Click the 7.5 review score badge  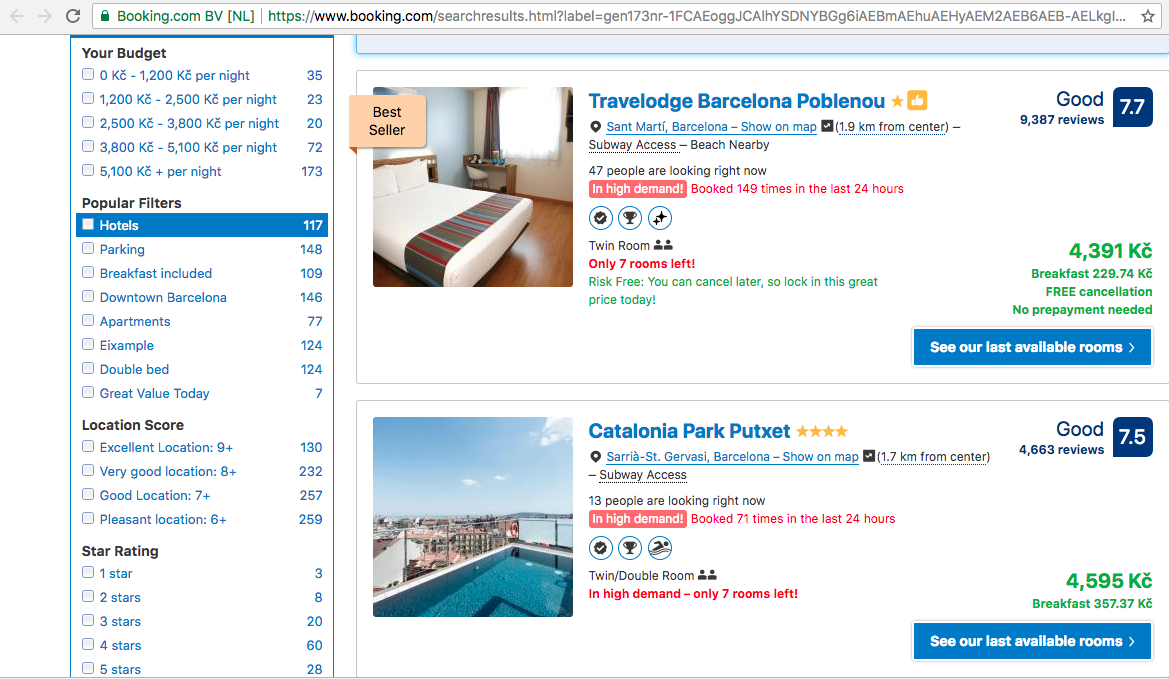(1132, 437)
